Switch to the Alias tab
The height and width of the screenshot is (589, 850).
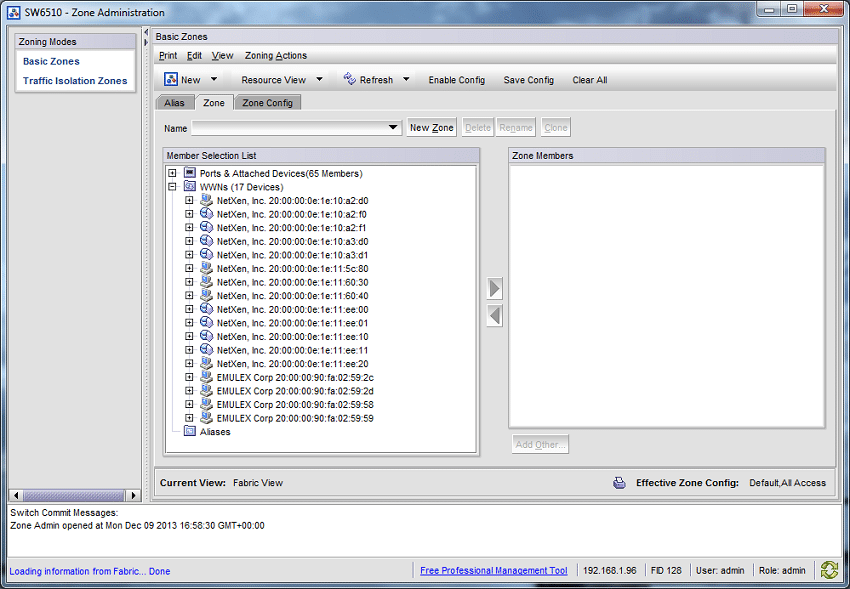pyautogui.click(x=175, y=102)
